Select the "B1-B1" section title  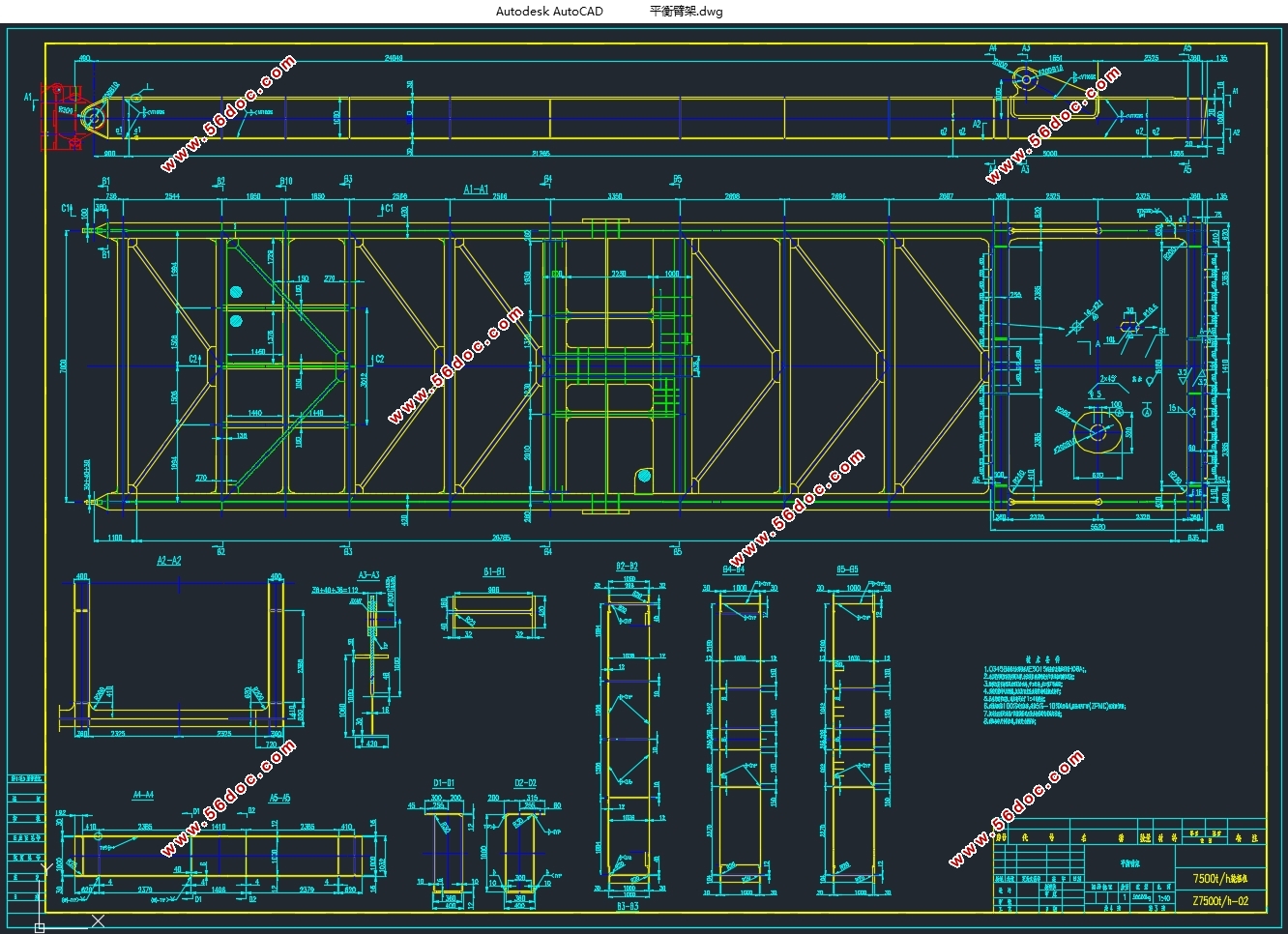[x=493, y=572]
